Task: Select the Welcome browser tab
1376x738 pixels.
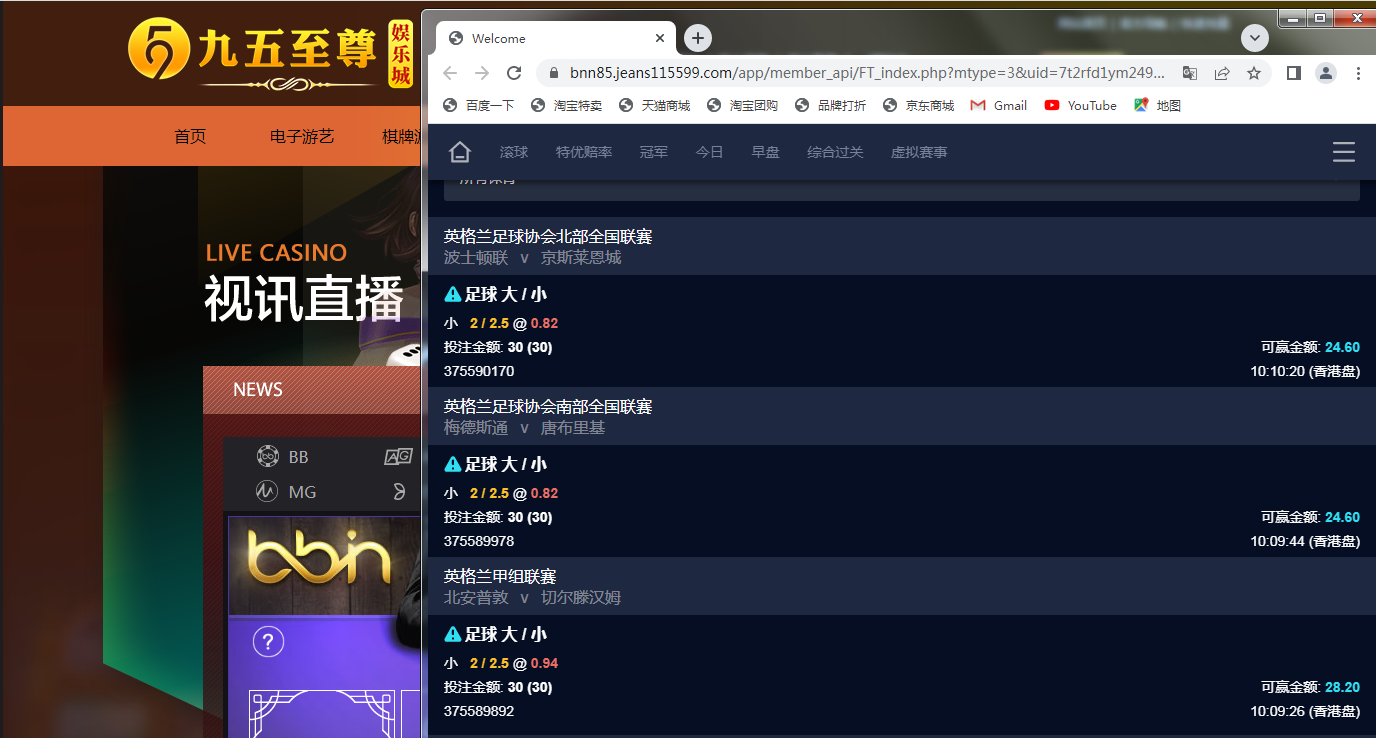Action: (556, 38)
